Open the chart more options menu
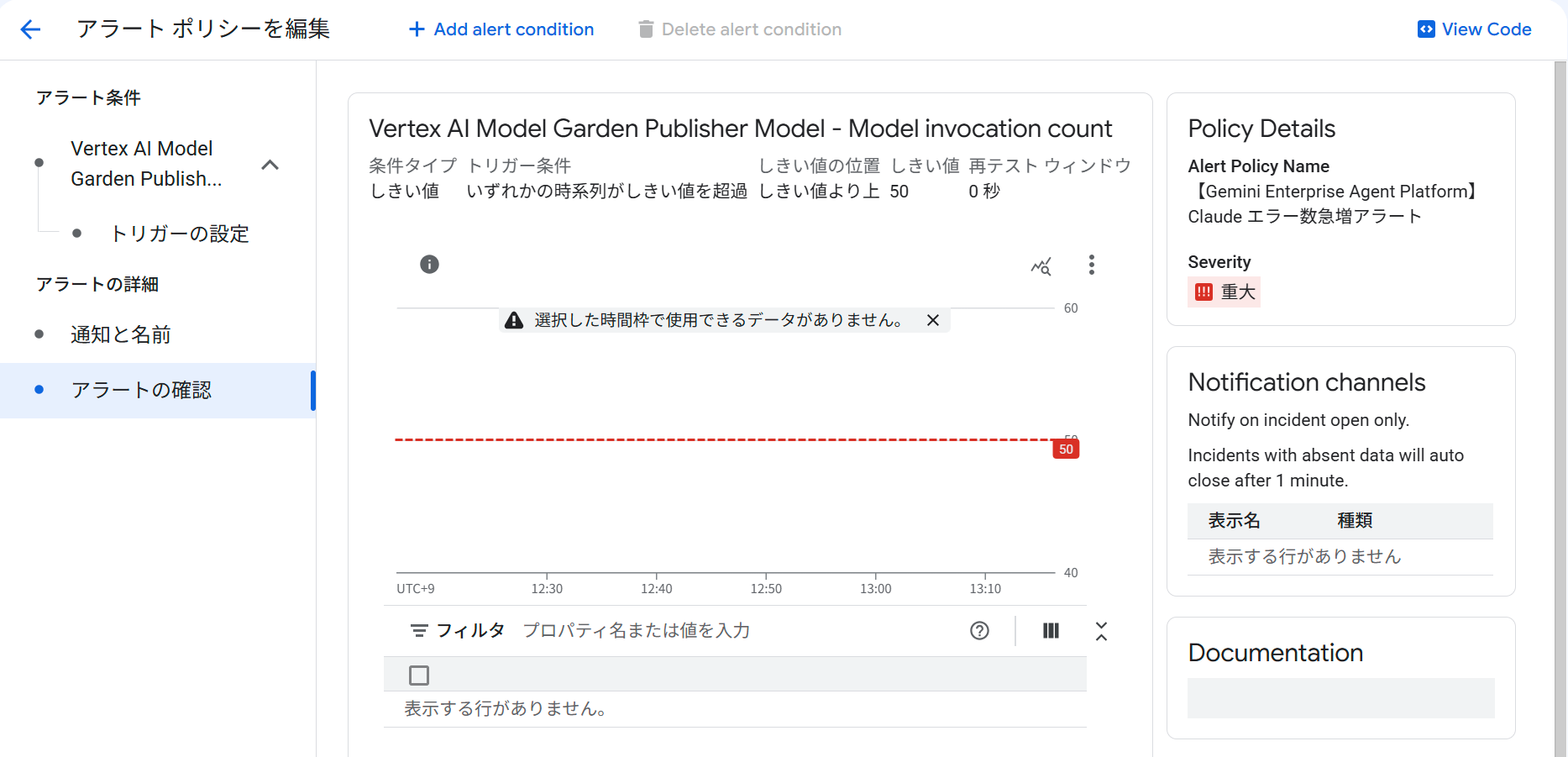The image size is (1568, 757). 1092,265
